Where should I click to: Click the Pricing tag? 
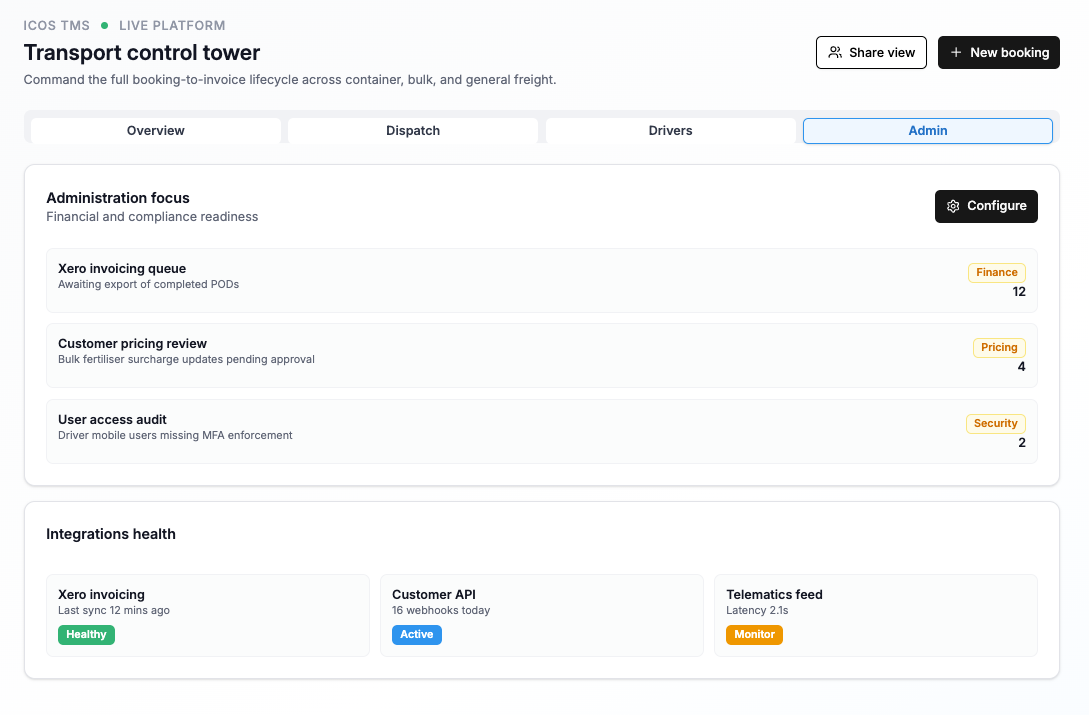coord(998,348)
